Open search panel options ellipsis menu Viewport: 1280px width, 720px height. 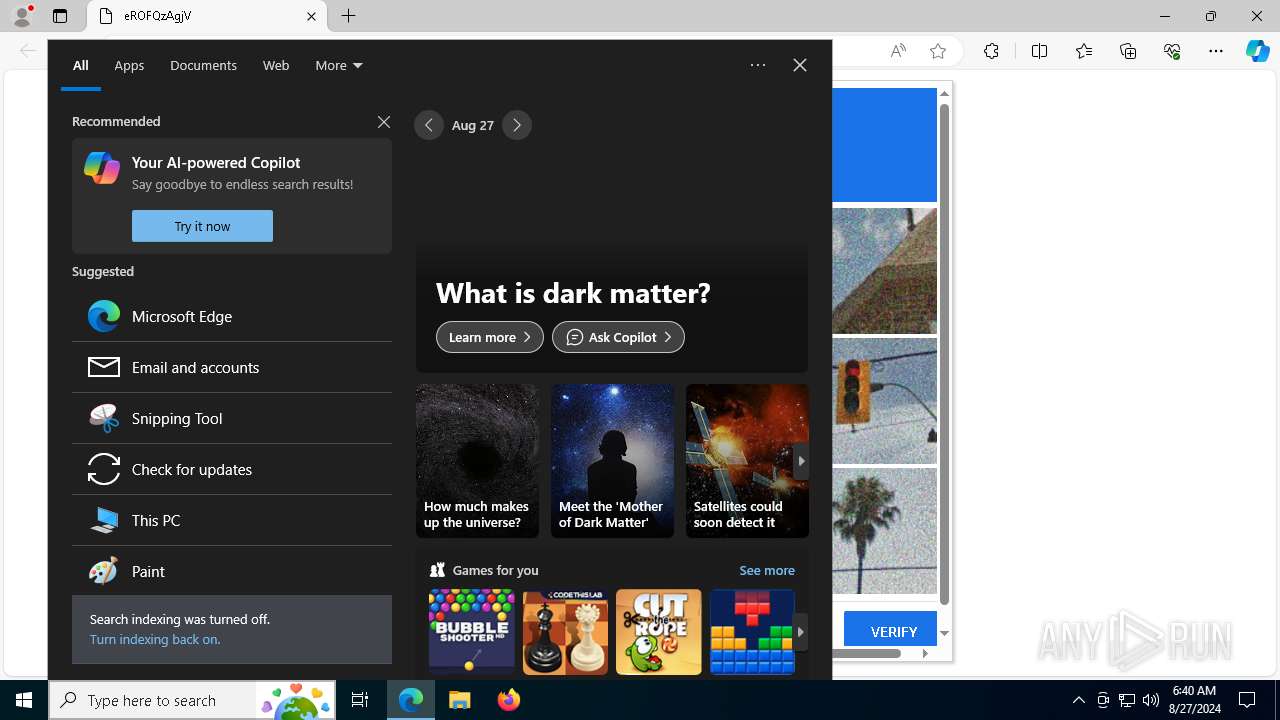[x=758, y=65]
